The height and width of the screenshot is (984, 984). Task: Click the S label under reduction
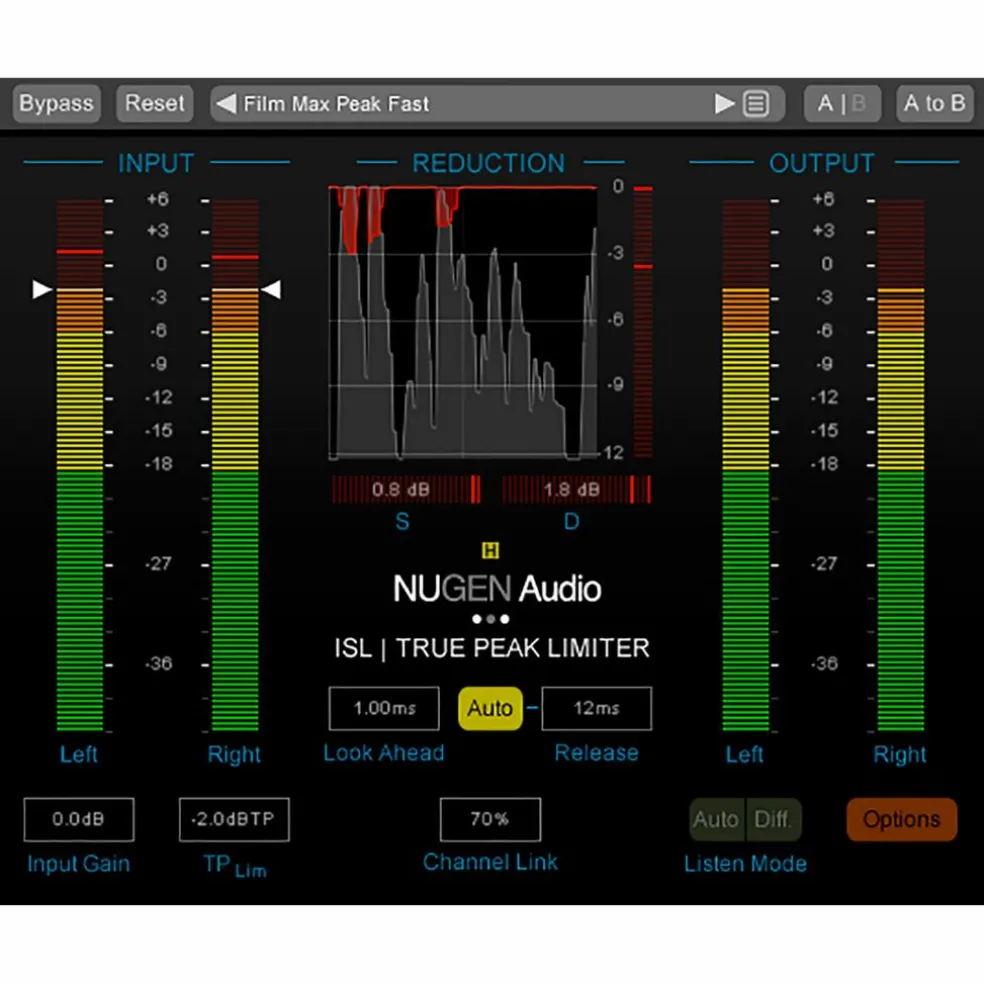(x=402, y=521)
